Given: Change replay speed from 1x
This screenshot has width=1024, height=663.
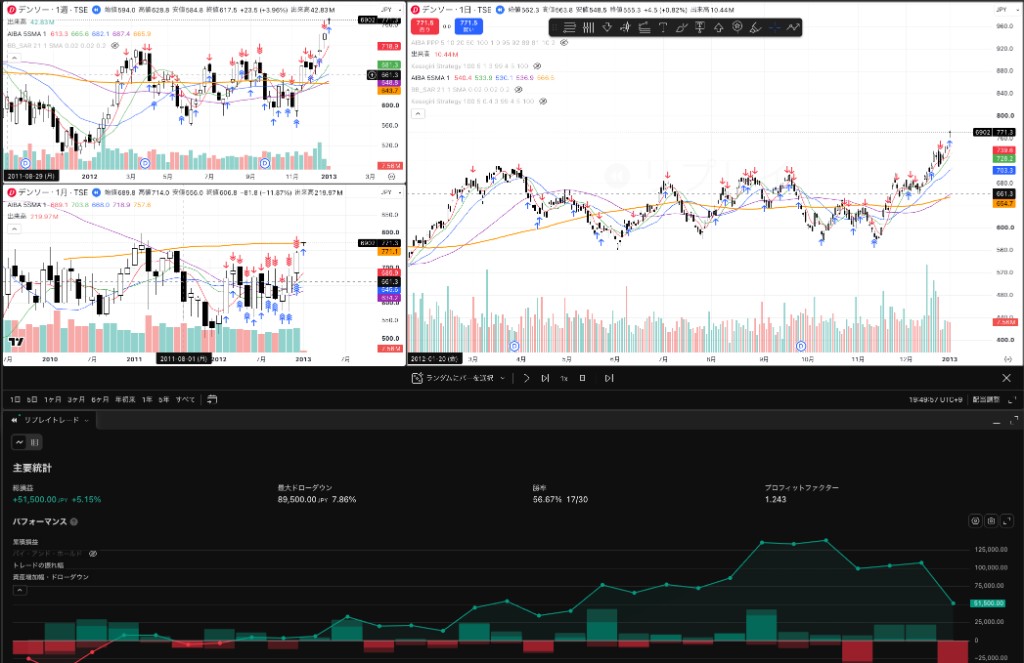Looking at the screenshot, I should pyautogui.click(x=564, y=378).
